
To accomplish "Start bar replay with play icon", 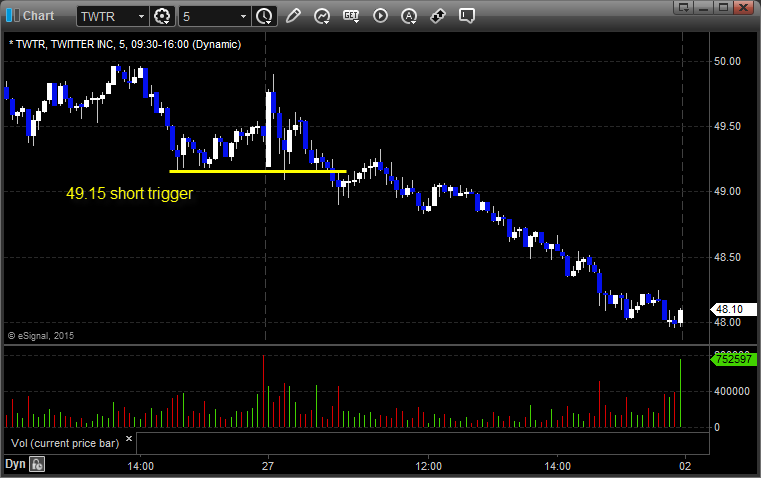I will tap(380, 16).
